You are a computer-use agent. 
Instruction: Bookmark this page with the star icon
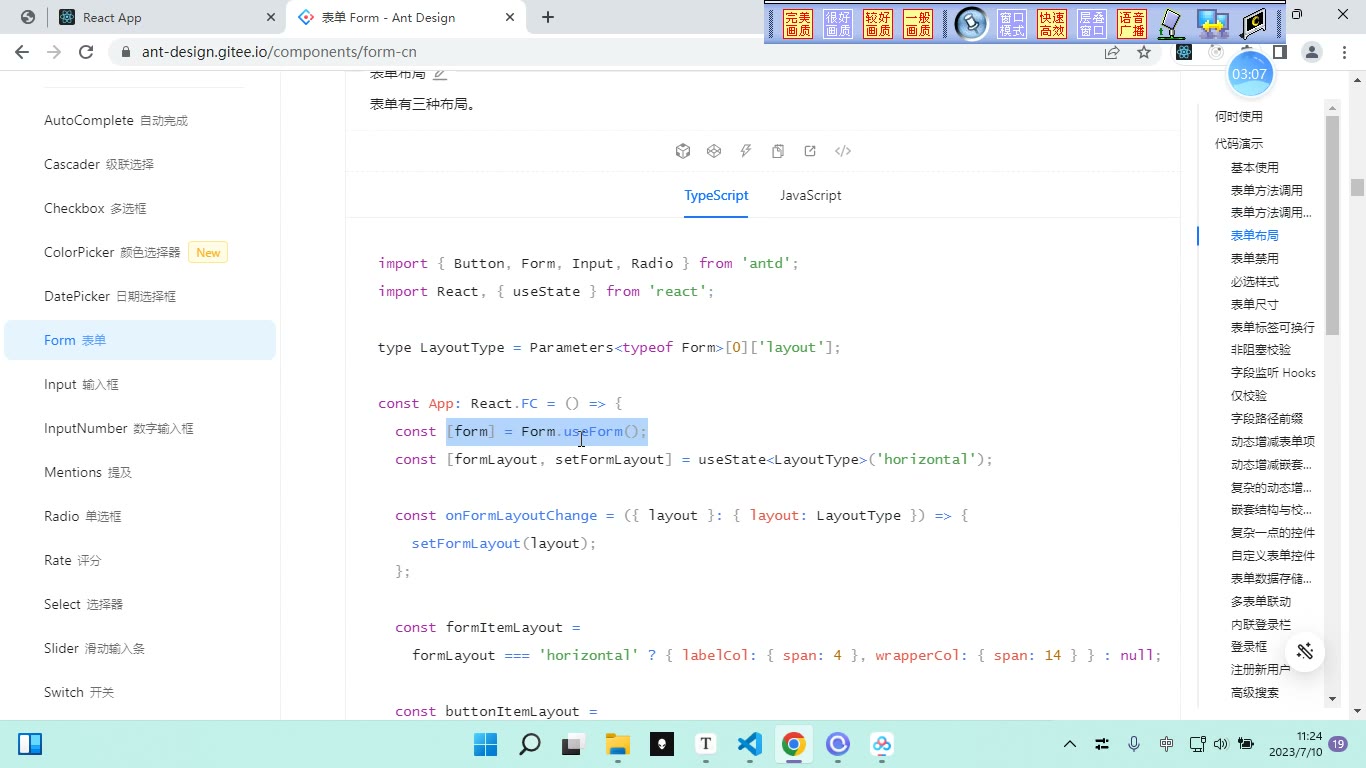tap(1144, 52)
